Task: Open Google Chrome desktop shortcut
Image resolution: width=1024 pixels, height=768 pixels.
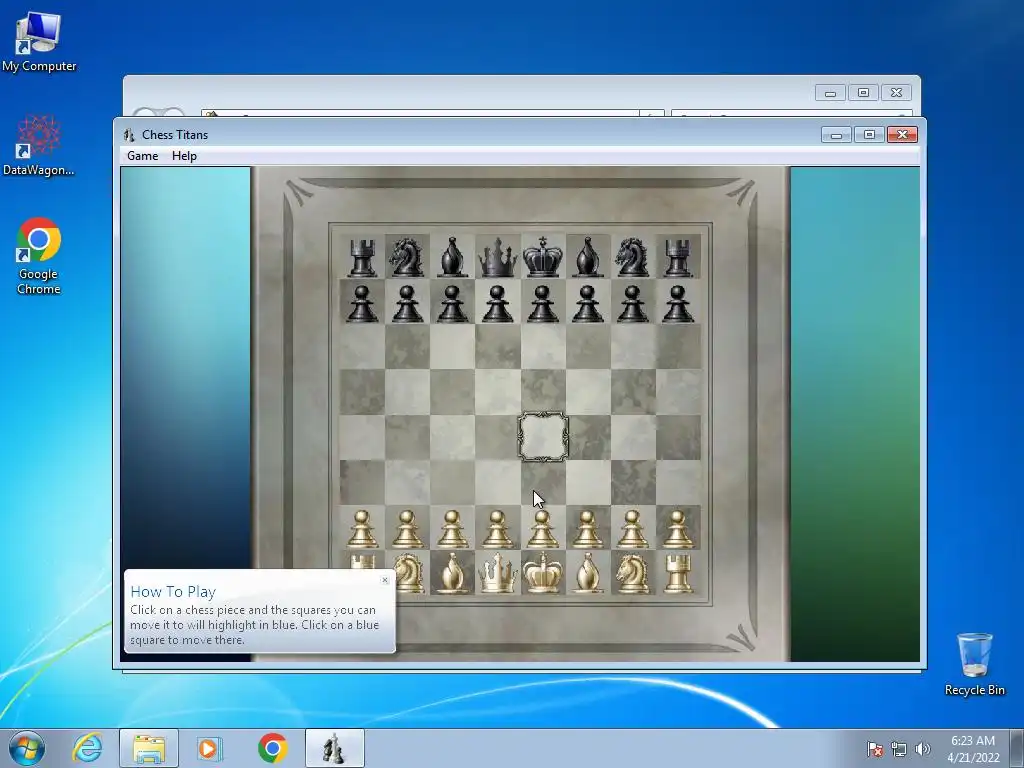Action: [x=39, y=255]
